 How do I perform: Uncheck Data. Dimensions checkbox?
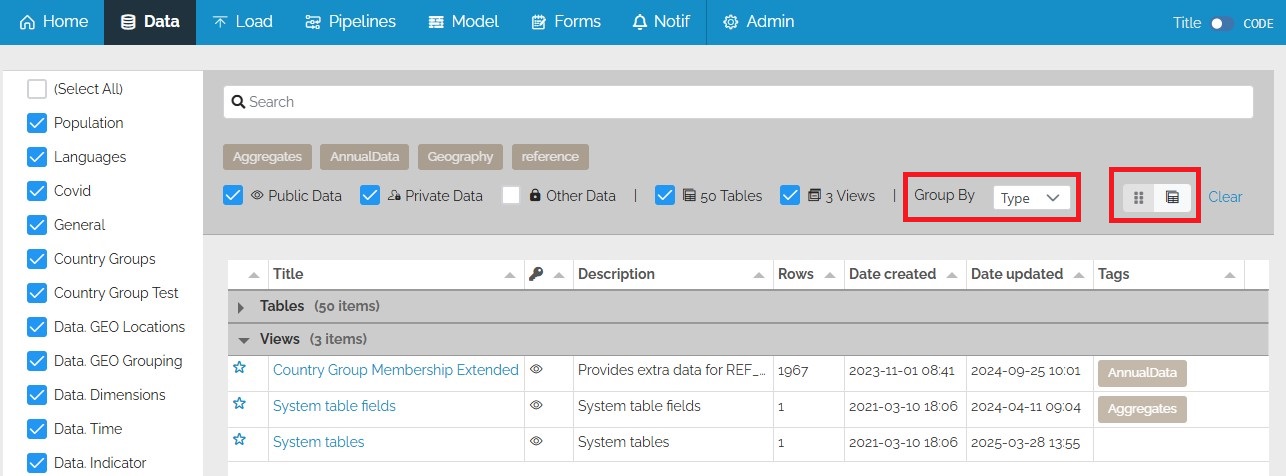(x=37, y=395)
